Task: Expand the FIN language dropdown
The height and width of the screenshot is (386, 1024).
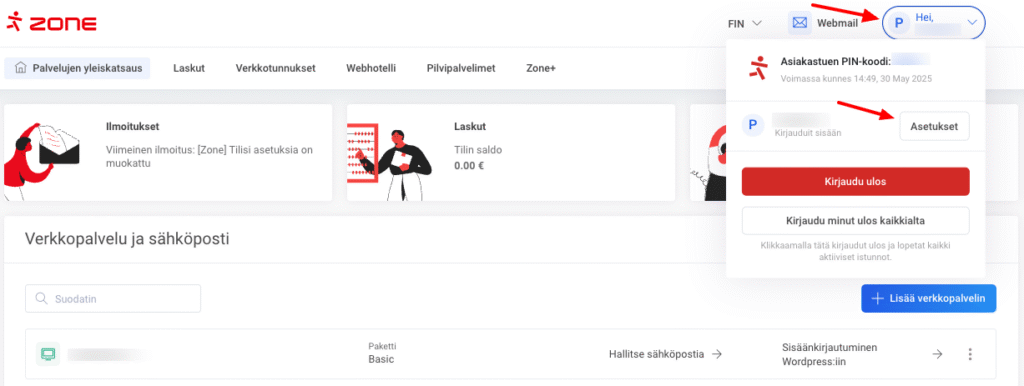Action: point(745,24)
